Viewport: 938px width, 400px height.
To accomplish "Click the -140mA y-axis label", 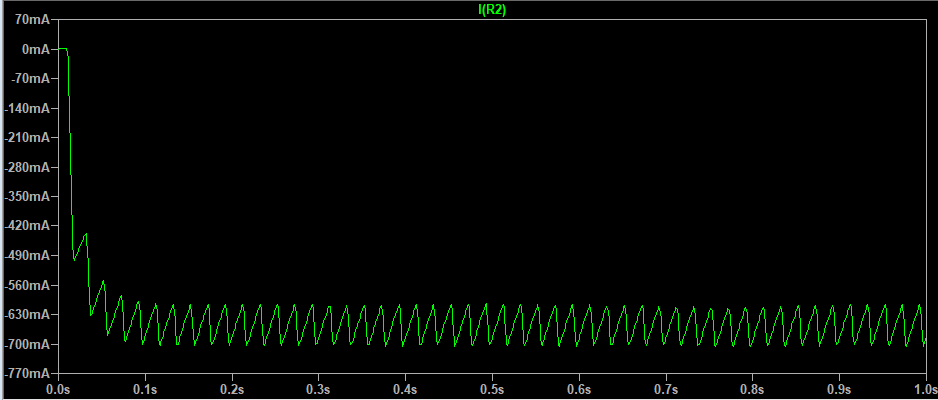I will 29,109.
